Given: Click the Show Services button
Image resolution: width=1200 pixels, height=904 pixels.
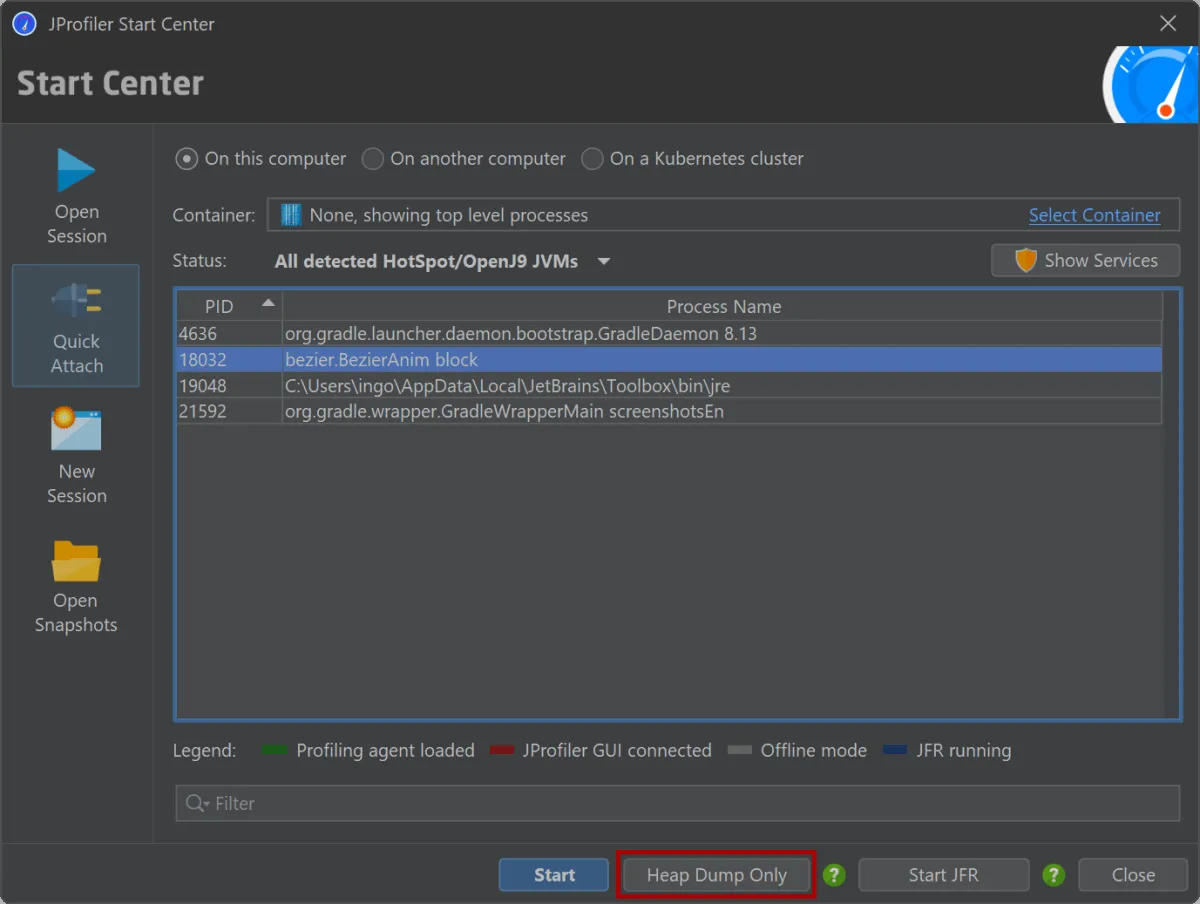Looking at the screenshot, I should pyautogui.click(x=1085, y=260).
